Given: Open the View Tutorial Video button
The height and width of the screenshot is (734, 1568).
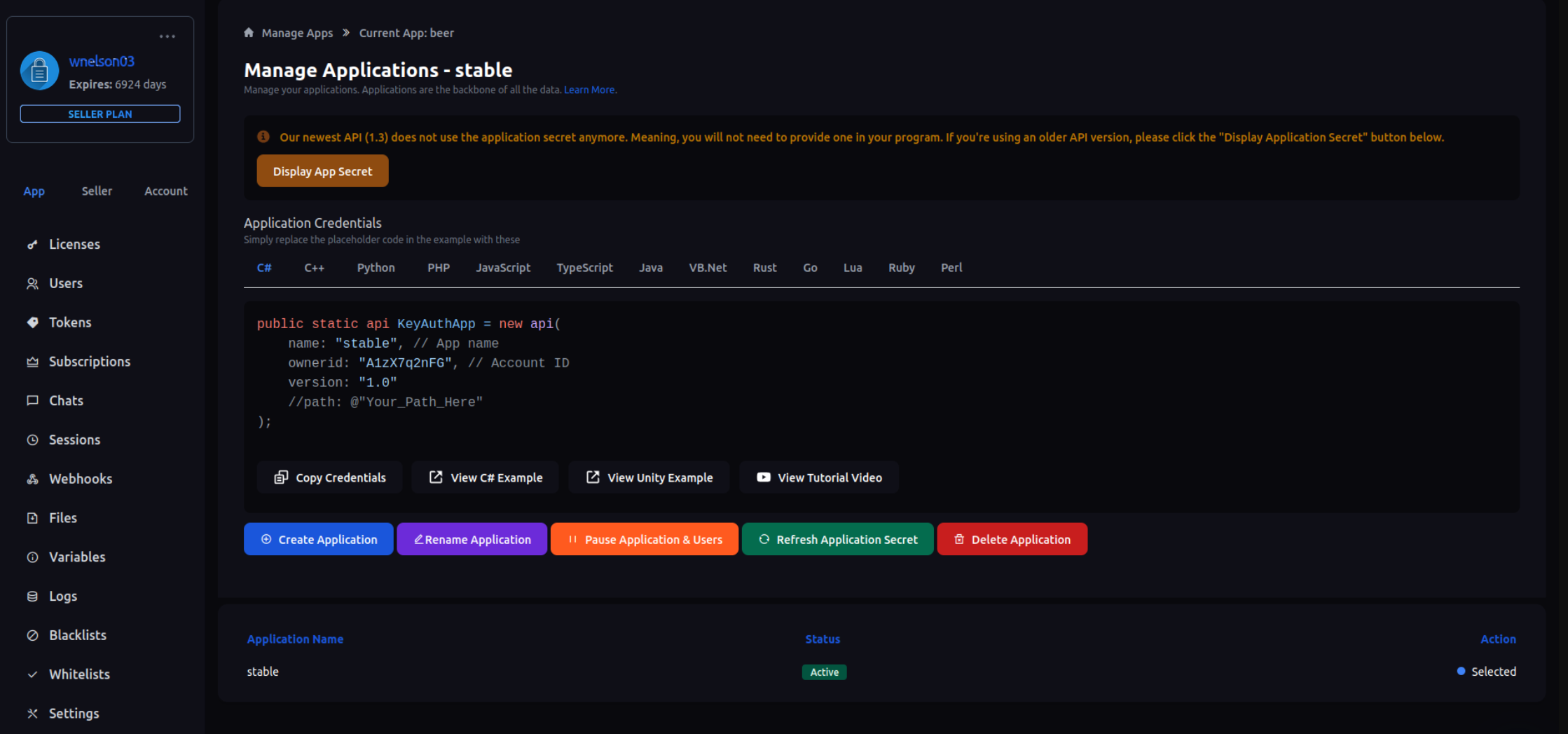Looking at the screenshot, I should 818,477.
